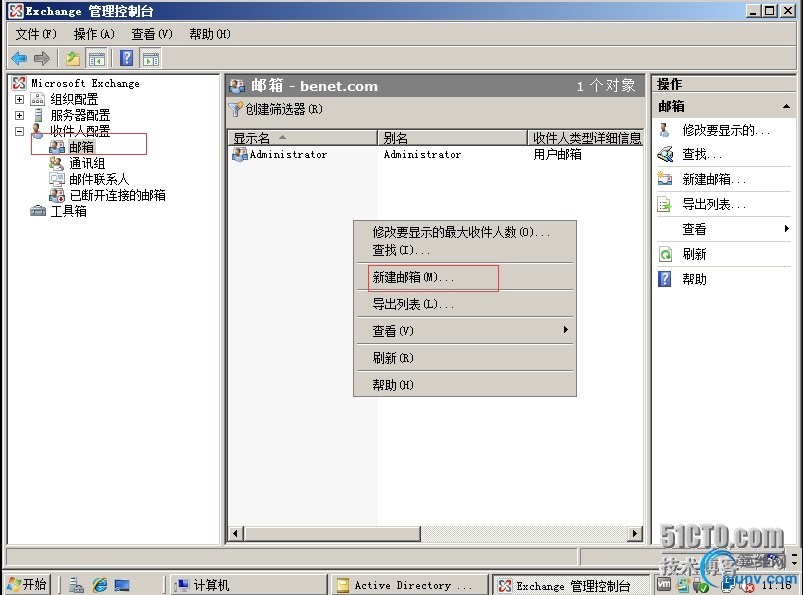
Task: Sort by 收件人类型详细信息 column header
Action: 585,138
